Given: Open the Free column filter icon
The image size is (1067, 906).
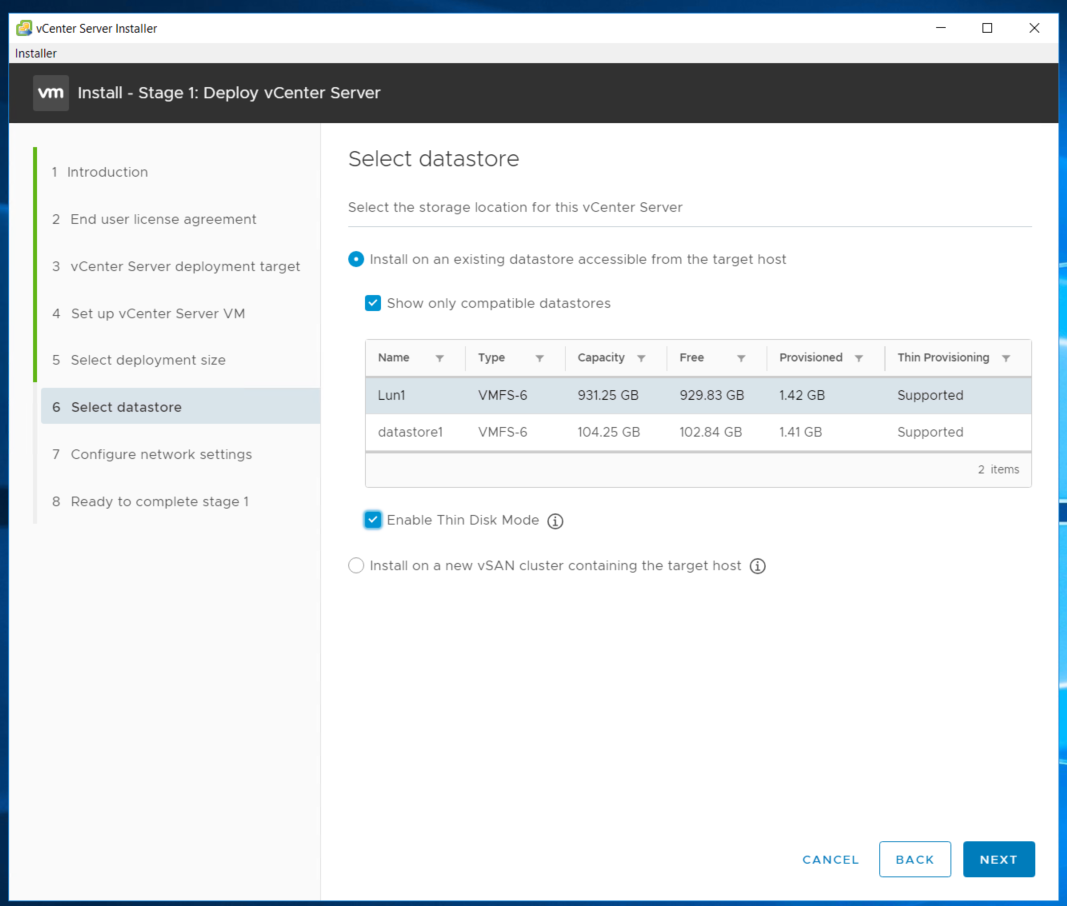Looking at the screenshot, I should point(741,358).
